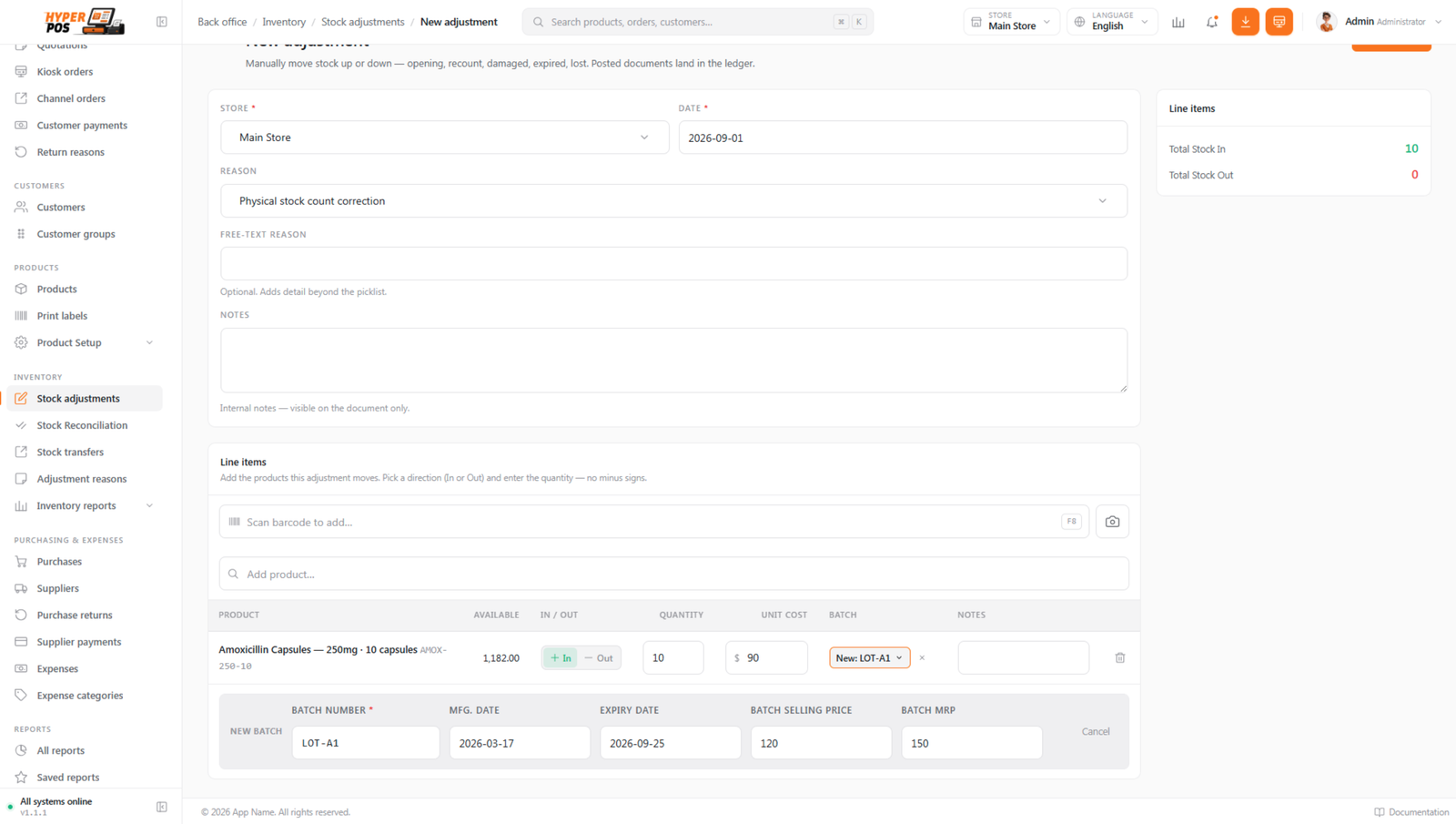Open the Reason dropdown

pyautogui.click(x=673, y=200)
